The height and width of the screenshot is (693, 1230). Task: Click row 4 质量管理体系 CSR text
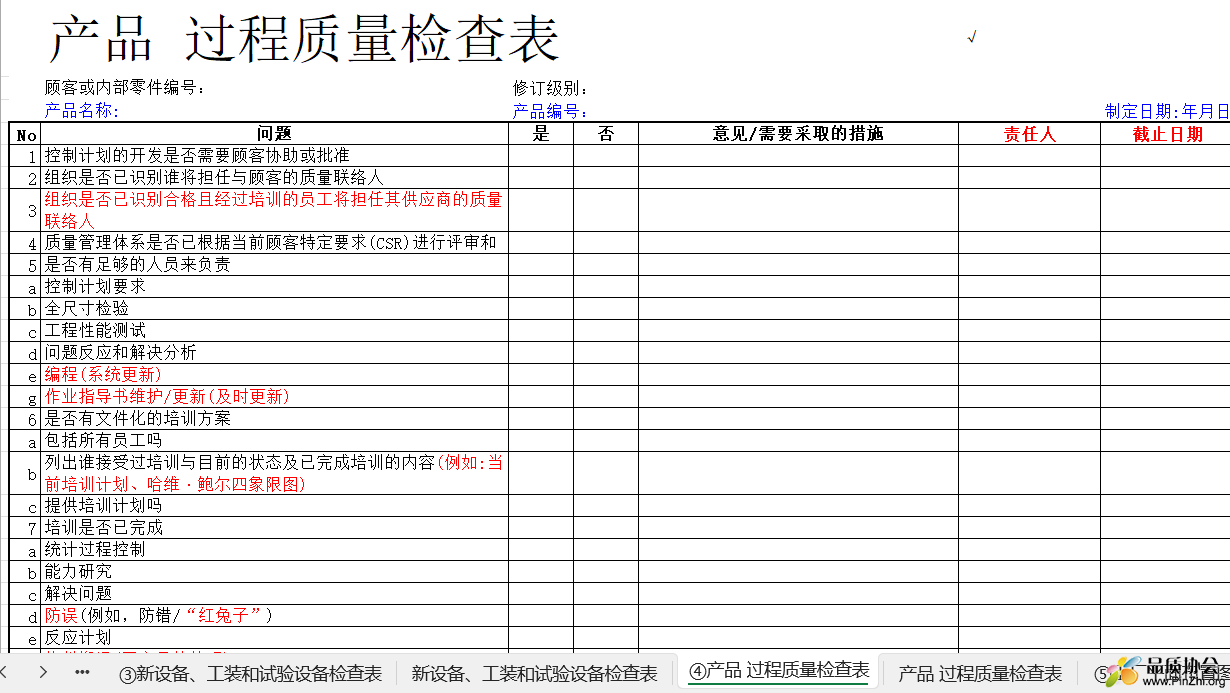point(275,243)
